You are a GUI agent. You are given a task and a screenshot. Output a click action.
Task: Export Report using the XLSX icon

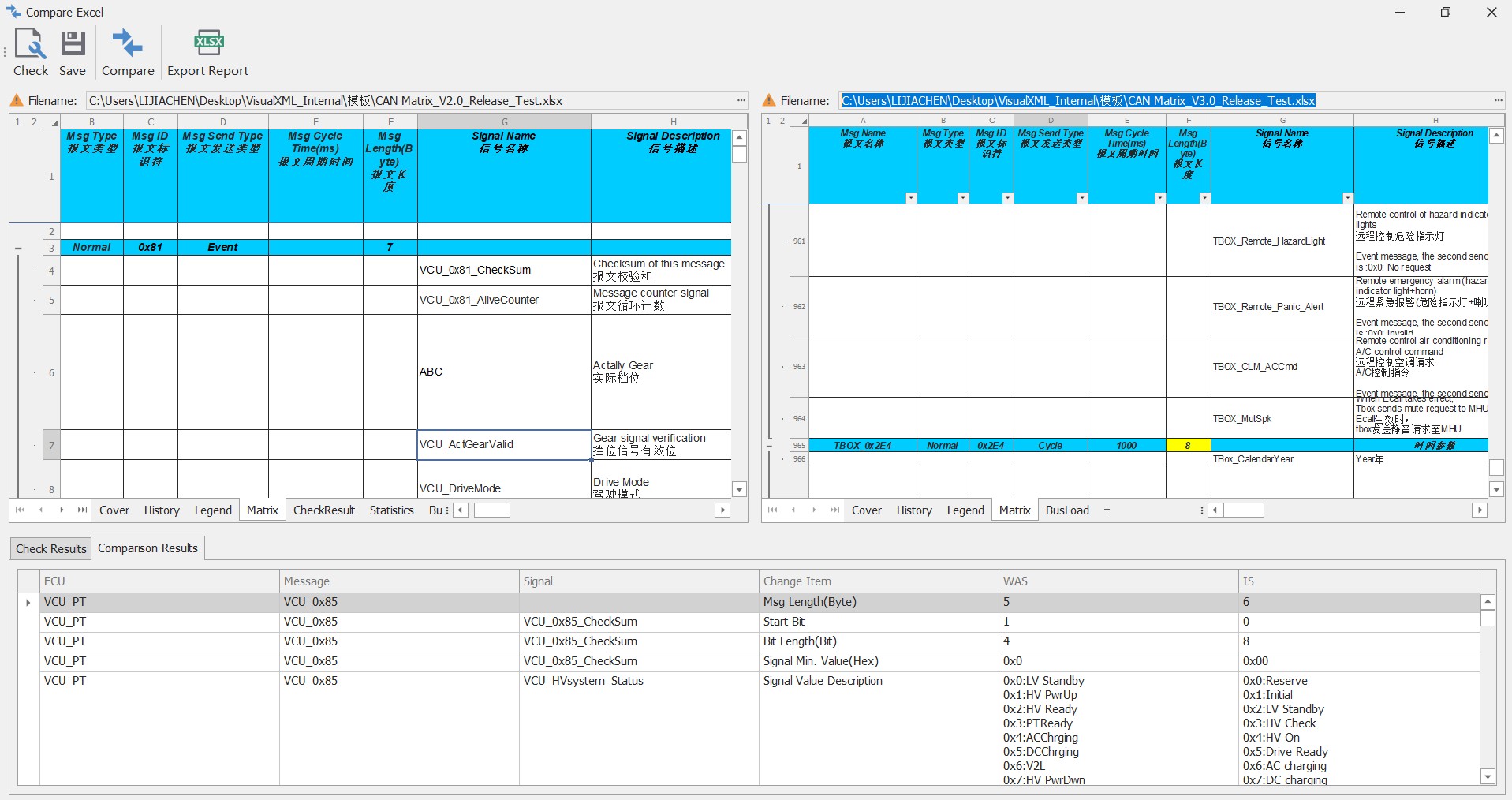[208, 43]
